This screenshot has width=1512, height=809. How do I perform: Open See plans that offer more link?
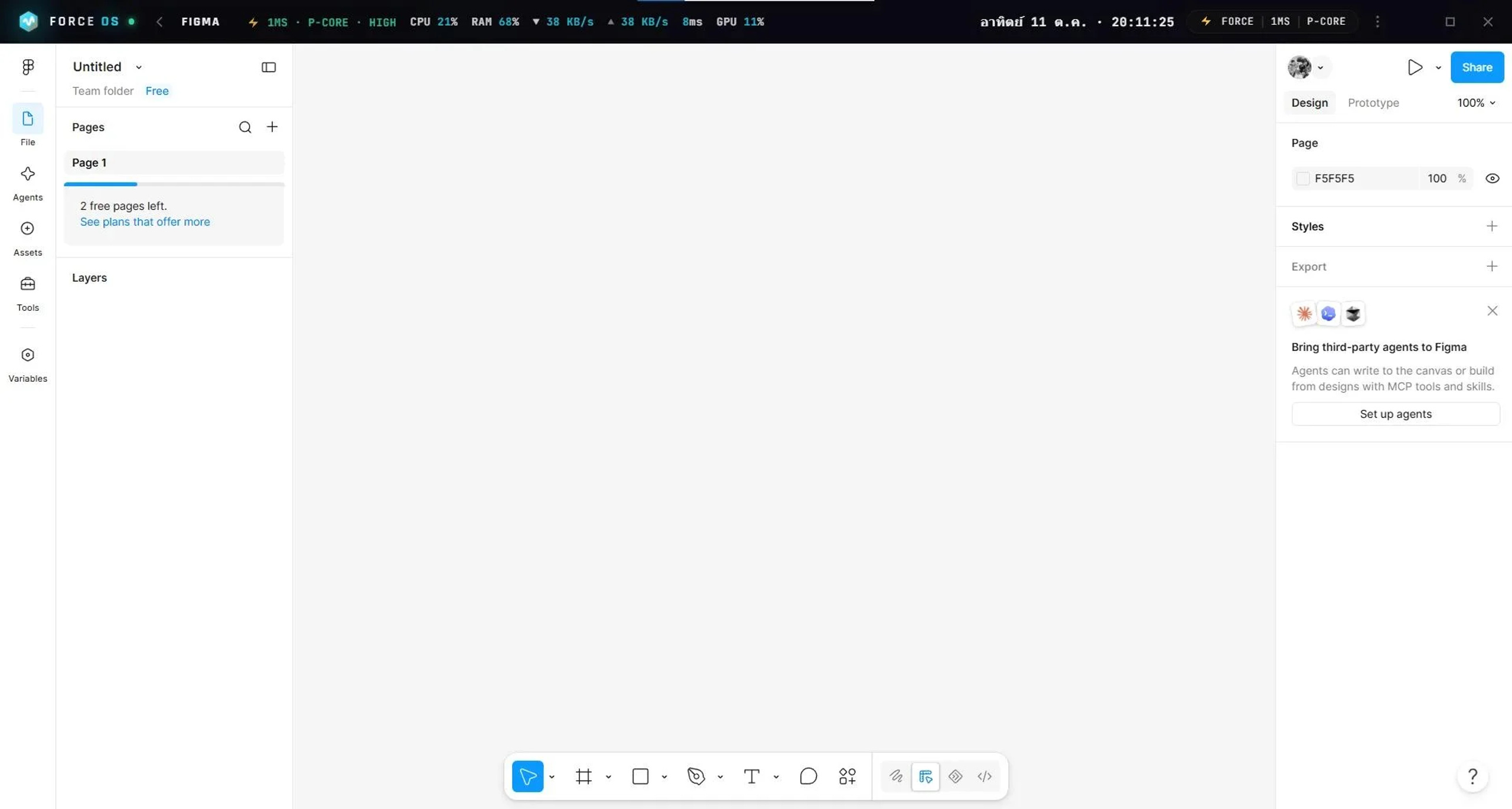click(145, 222)
